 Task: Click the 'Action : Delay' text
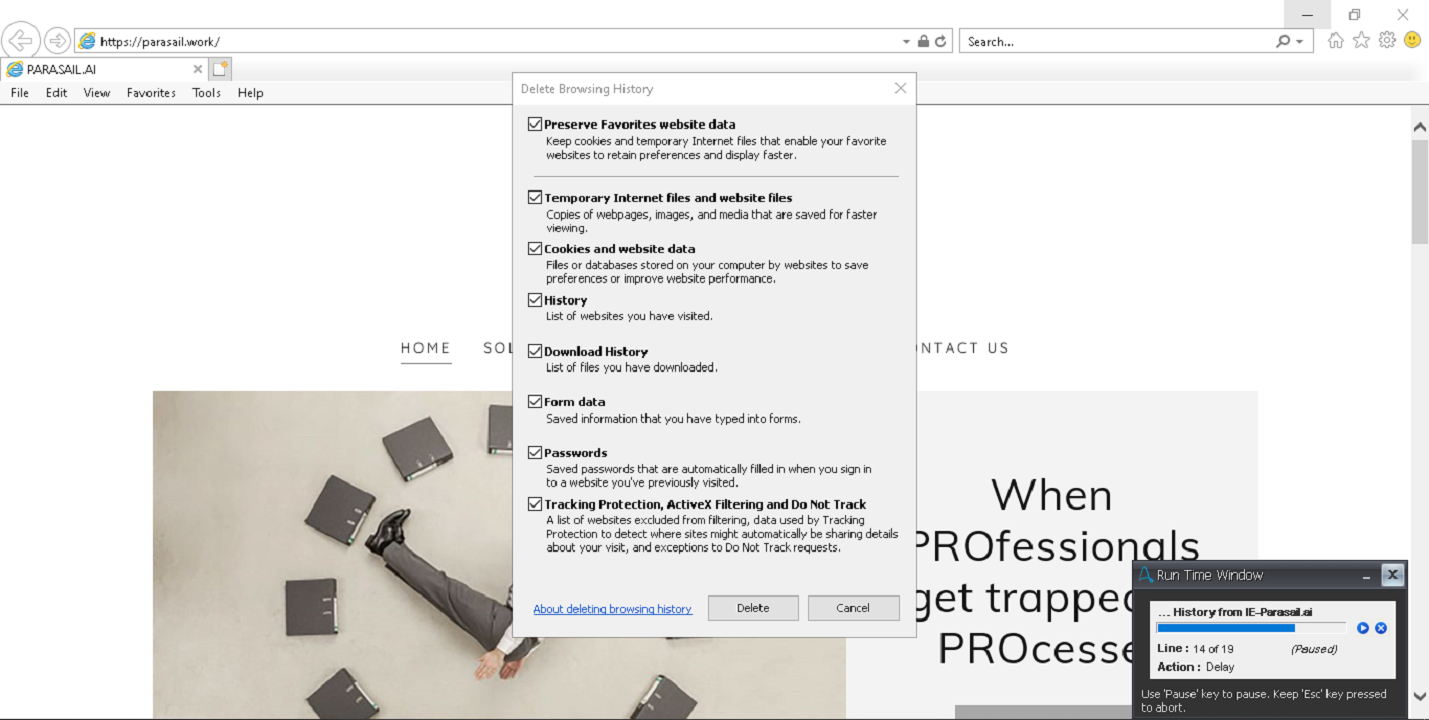coord(1195,667)
